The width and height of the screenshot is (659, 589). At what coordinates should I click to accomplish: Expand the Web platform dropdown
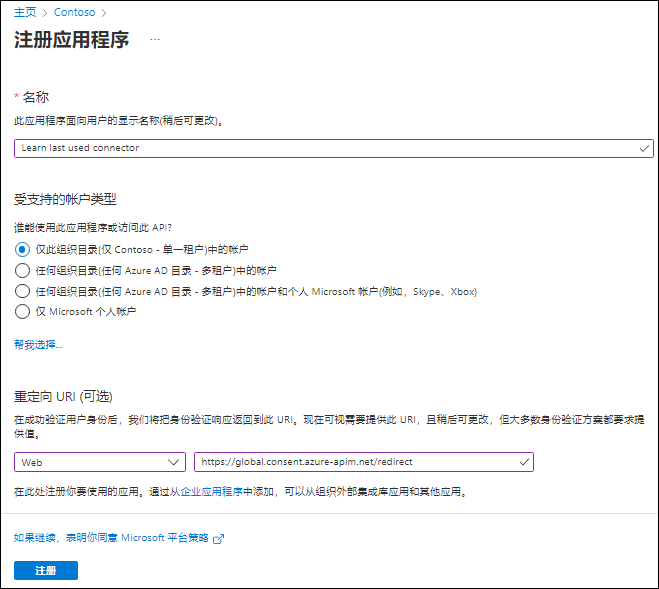click(100, 462)
